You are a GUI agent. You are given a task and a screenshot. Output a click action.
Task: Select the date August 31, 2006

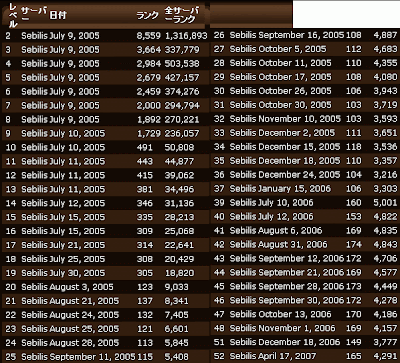pos(293,245)
